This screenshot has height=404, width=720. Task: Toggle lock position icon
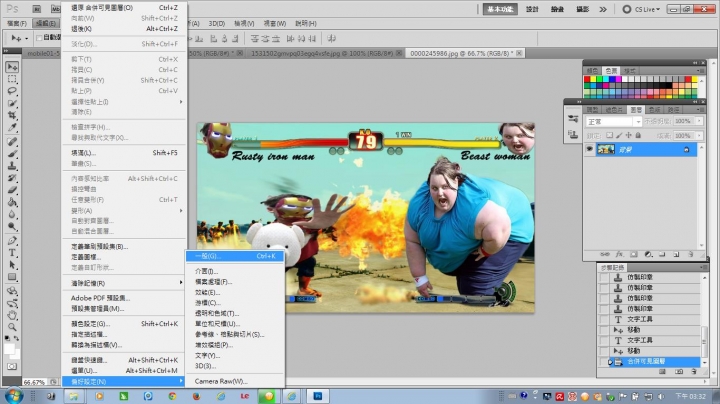click(629, 135)
